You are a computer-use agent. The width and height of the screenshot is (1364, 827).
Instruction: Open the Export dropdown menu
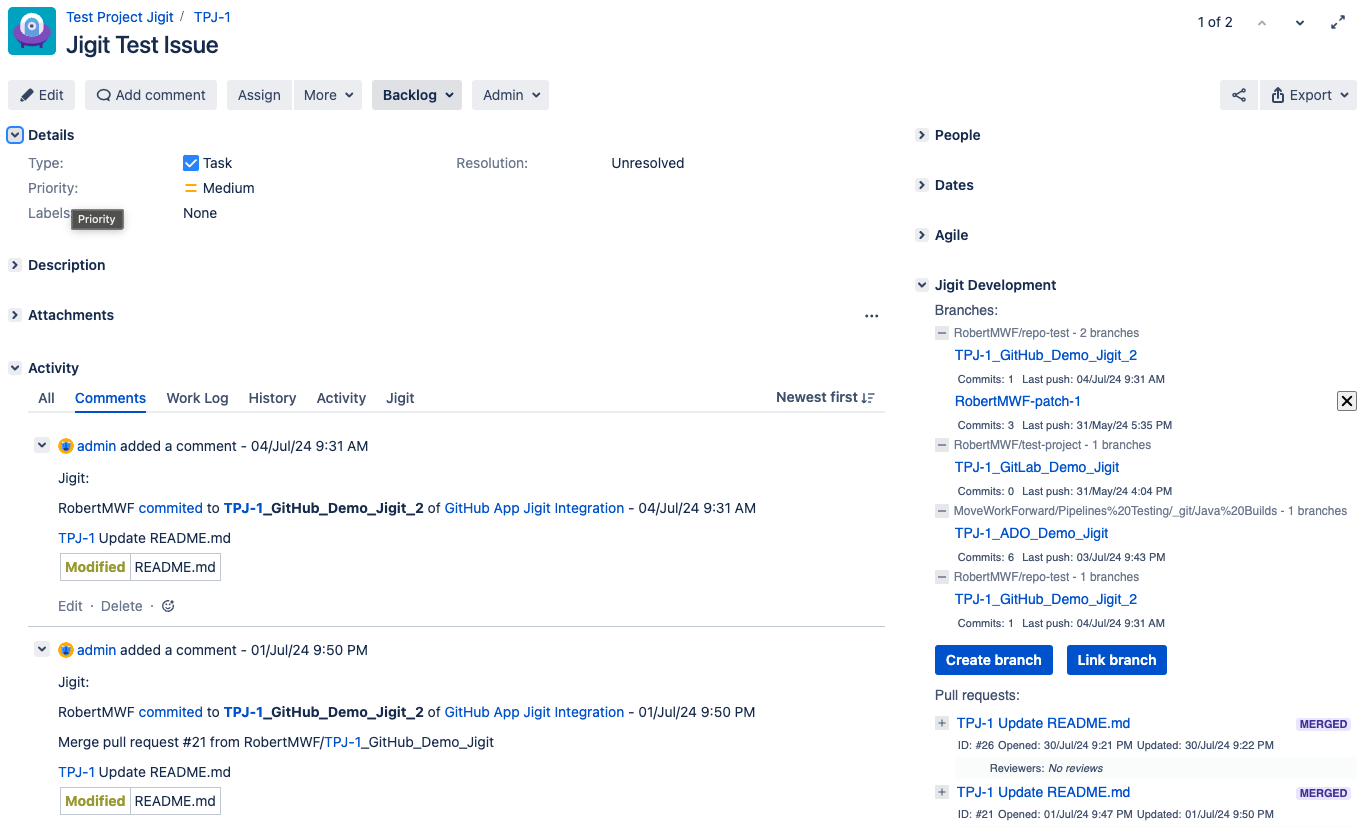tap(1307, 95)
